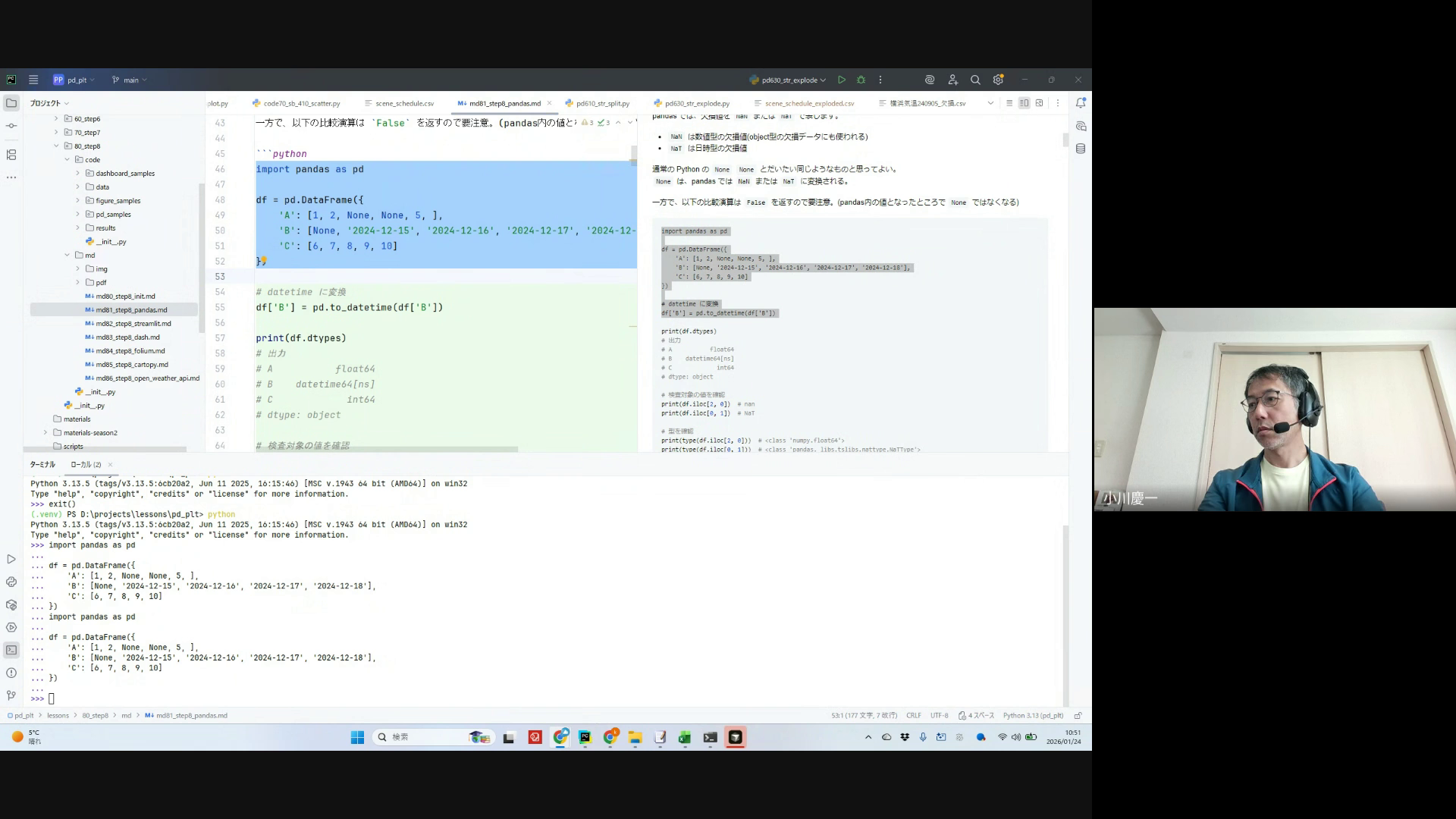Open the Git version control tool window
Viewport: 1456px width, 819px height.
click(11, 695)
